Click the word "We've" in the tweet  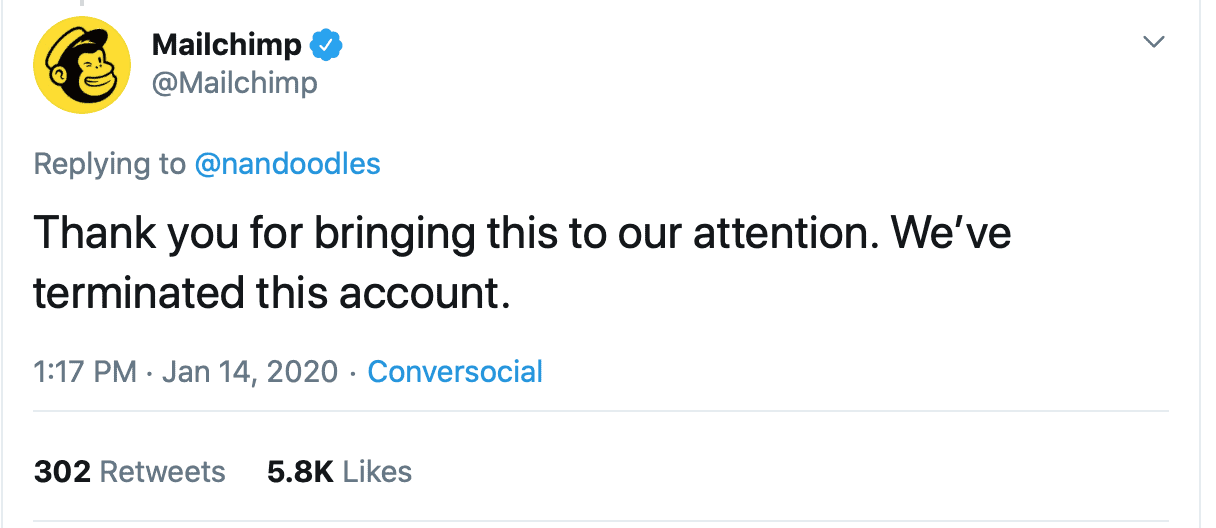click(x=950, y=233)
